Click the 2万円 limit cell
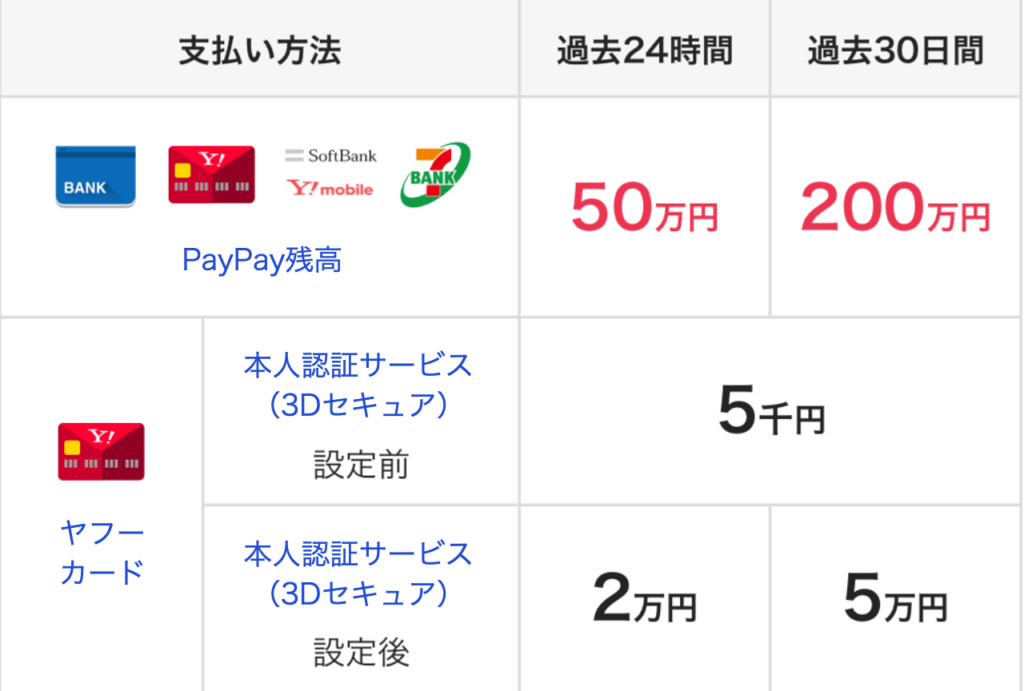Viewport: 1024px width, 691px height. tap(645, 598)
